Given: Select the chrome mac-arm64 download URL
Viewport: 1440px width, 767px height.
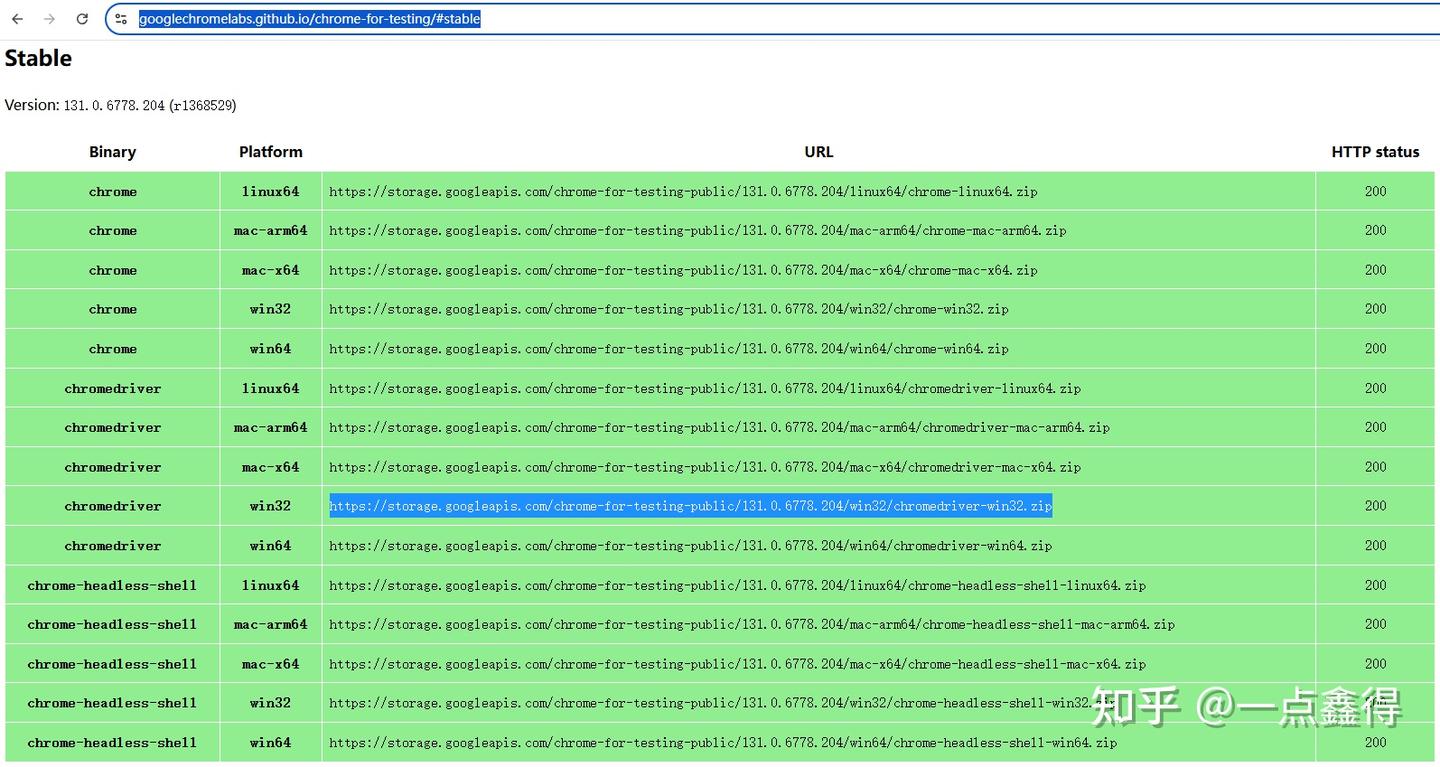Looking at the screenshot, I should point(697,231).
